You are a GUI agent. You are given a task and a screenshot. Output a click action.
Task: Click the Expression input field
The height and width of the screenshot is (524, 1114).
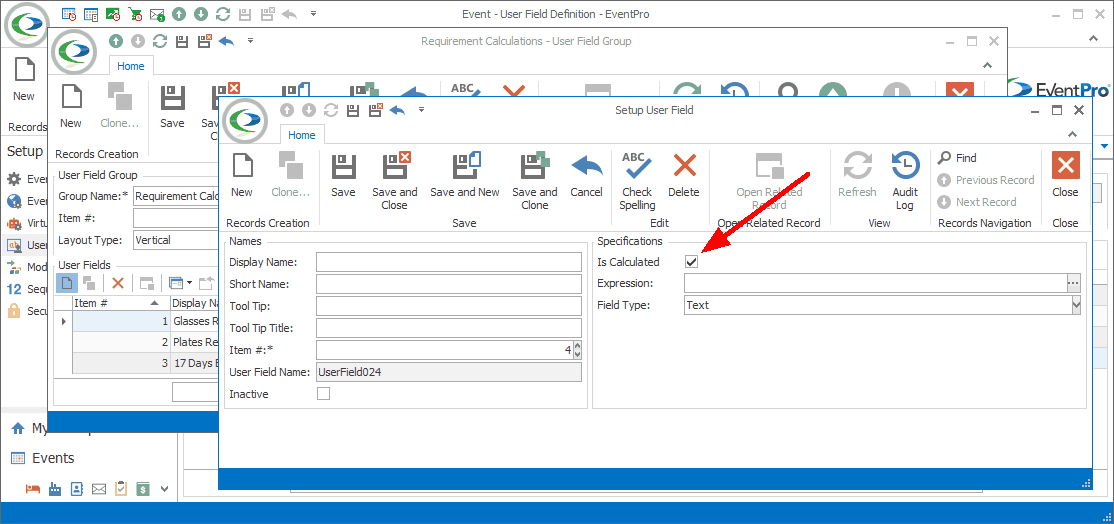tap(875, 283)
